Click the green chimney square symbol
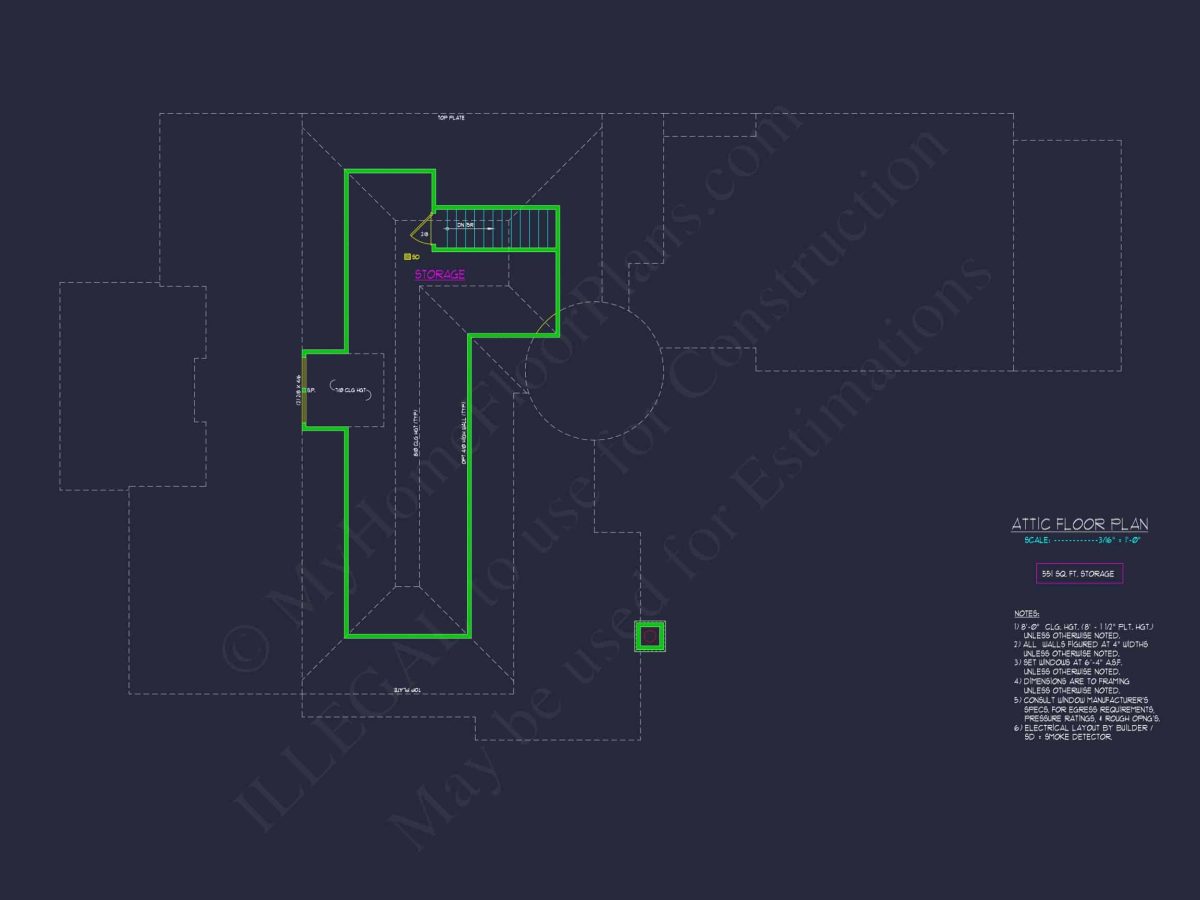 click(x=650, y=636)
